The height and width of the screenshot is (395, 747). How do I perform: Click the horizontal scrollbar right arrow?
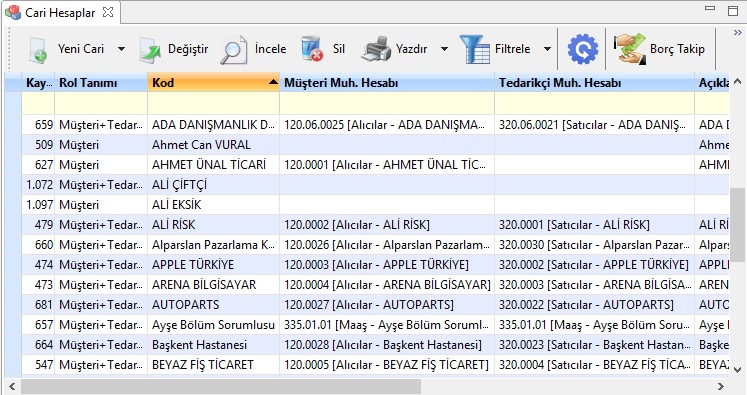tap(721, 386)
